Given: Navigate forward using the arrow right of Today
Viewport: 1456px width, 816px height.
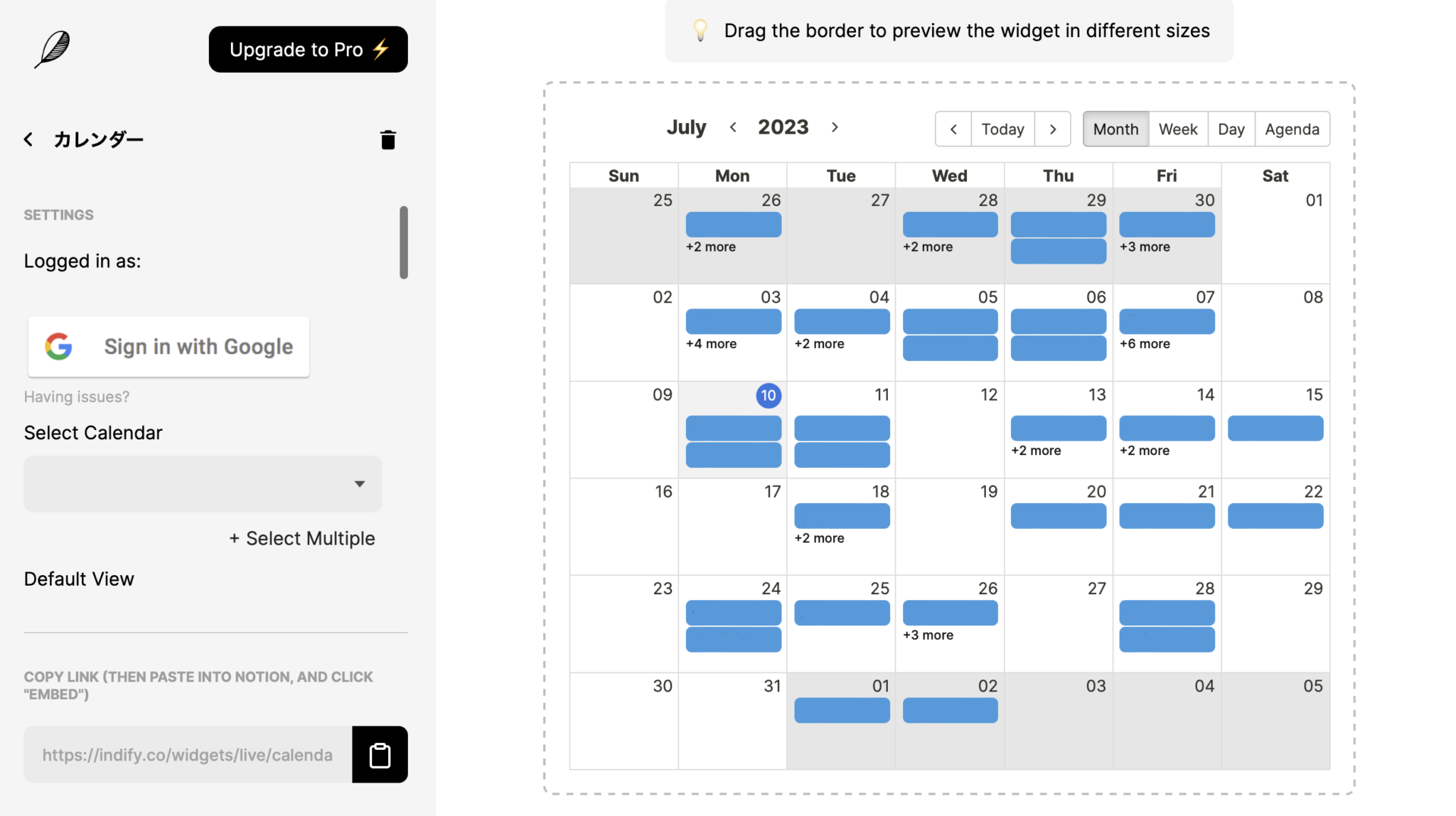Looking at the screenshot, I should (1053, 129).
